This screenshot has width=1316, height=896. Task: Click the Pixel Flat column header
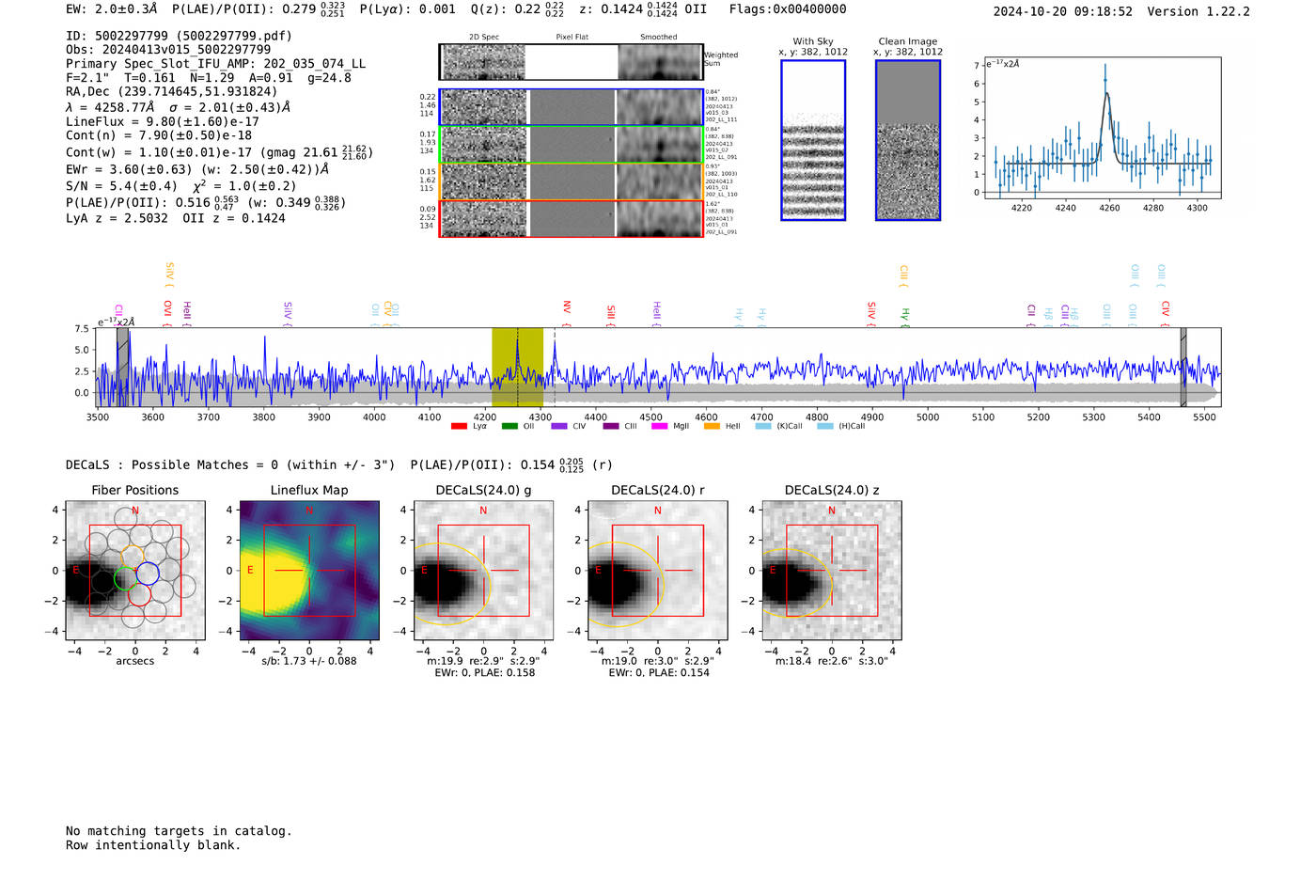tap(572, 38)
